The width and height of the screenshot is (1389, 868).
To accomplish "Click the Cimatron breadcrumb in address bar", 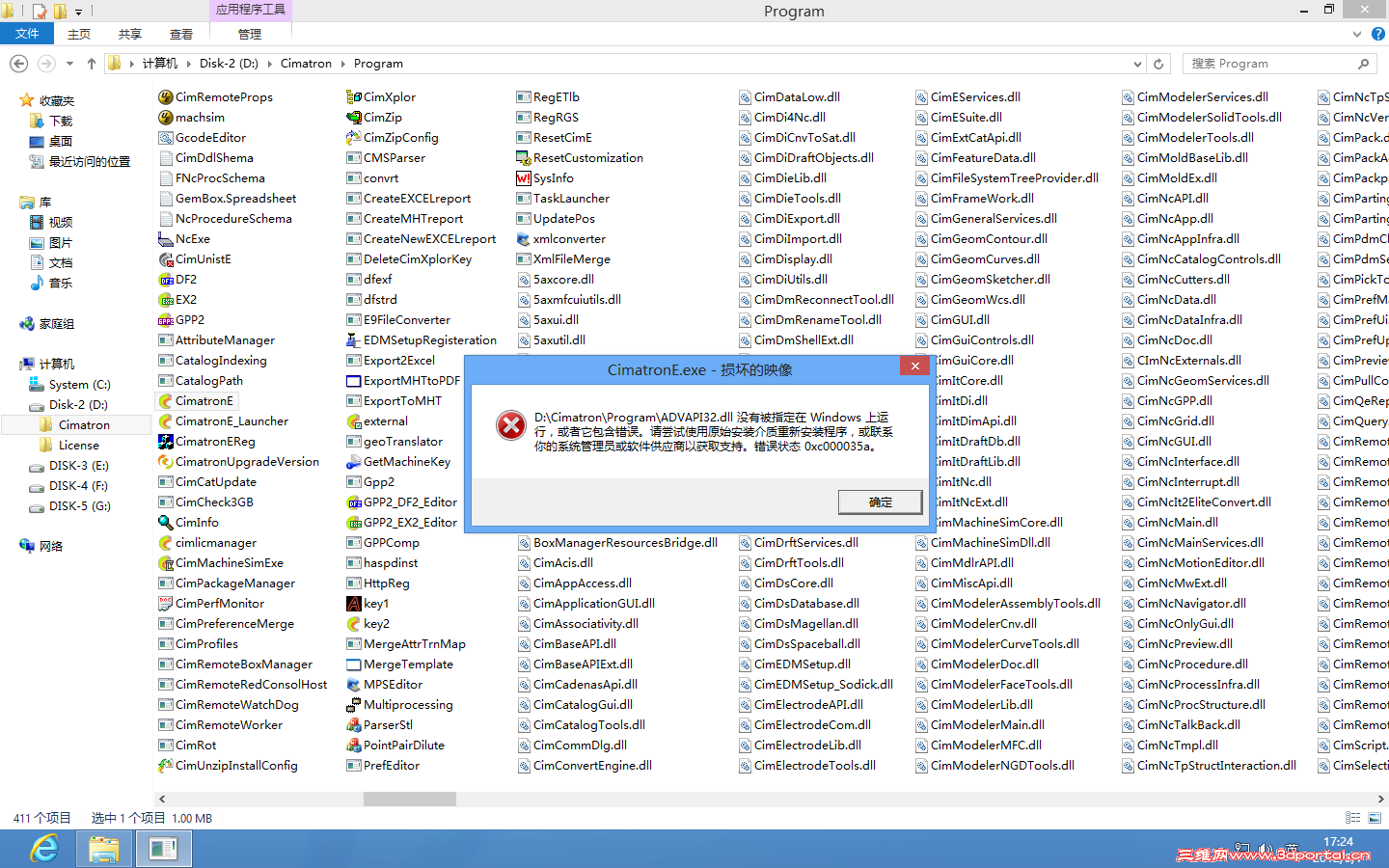I will (x=306, y=64).
